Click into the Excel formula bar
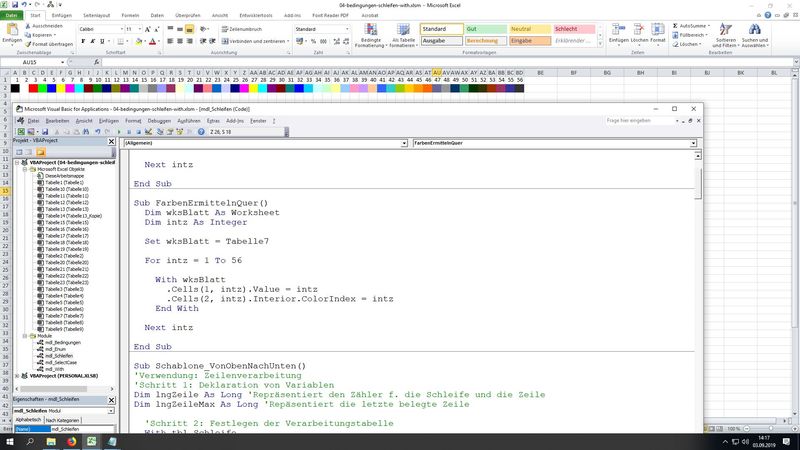Screen dimensions: 800x450 [446, 62]
